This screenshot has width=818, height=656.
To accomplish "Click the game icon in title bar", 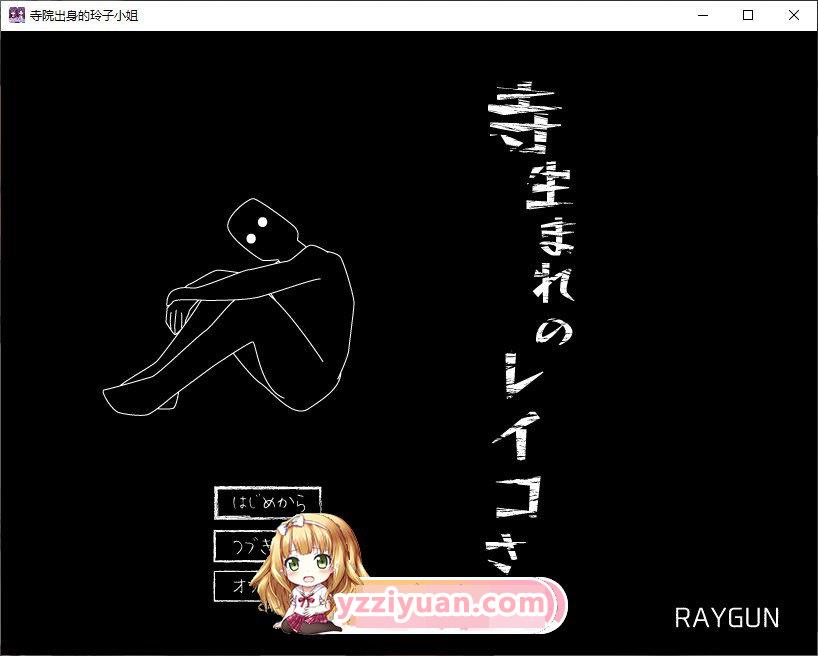I will tap(17, 15).
